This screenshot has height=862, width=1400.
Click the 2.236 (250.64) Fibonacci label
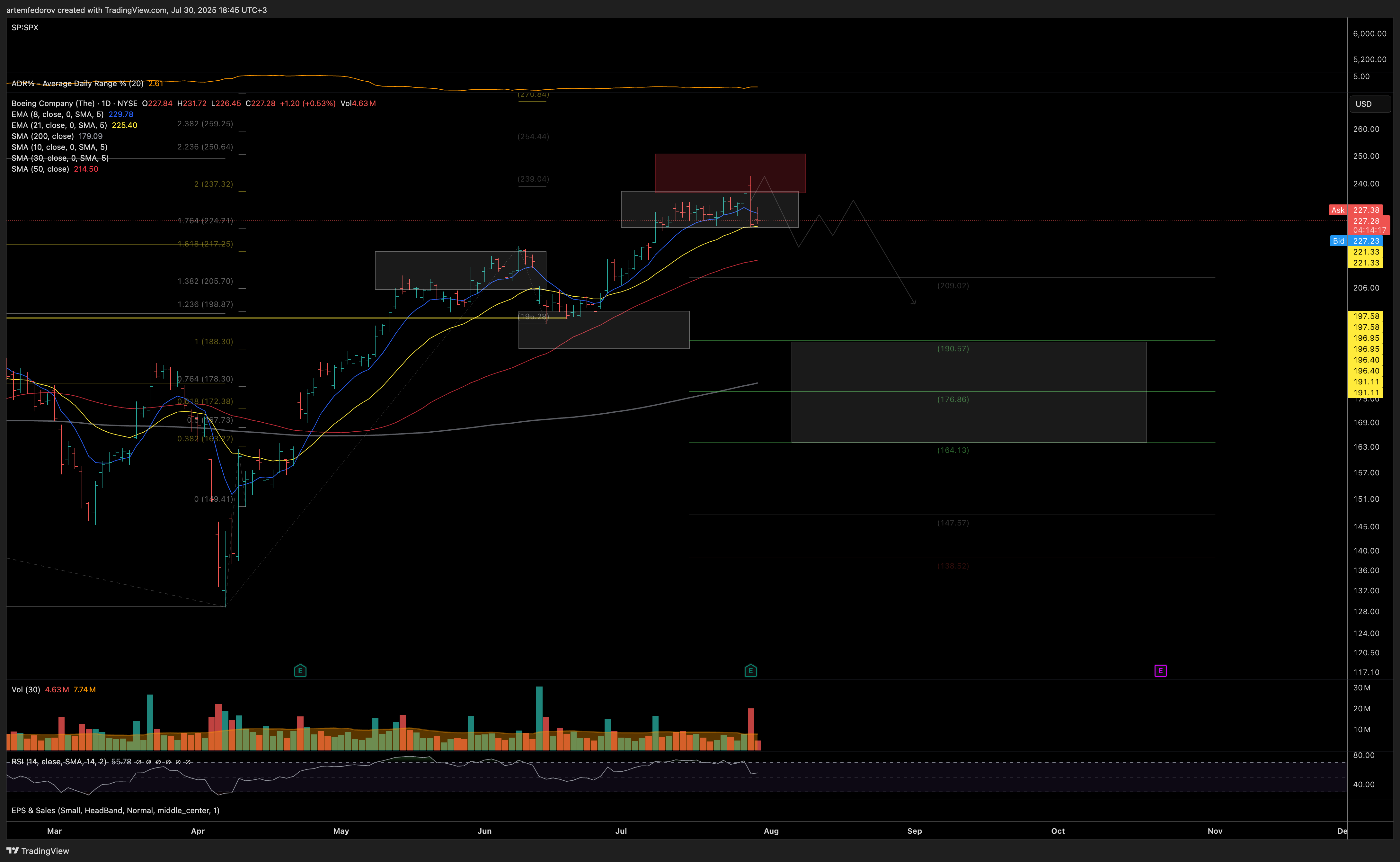[x=205, y=147]
